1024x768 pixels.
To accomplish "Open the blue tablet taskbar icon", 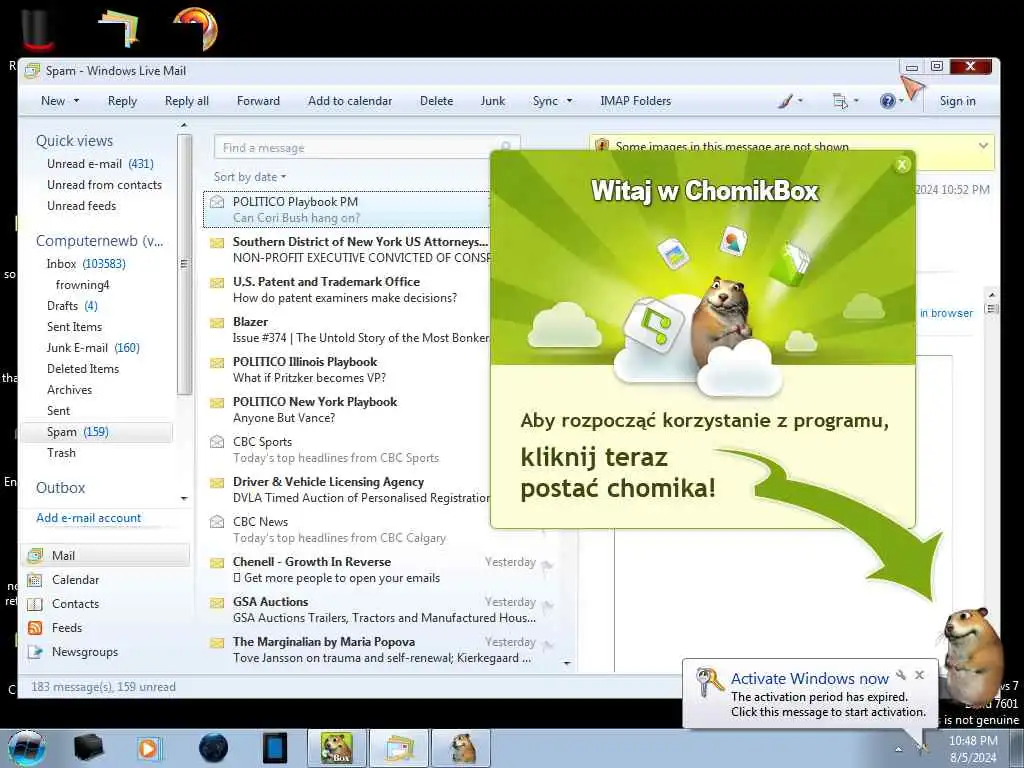I will pos(275,748).
